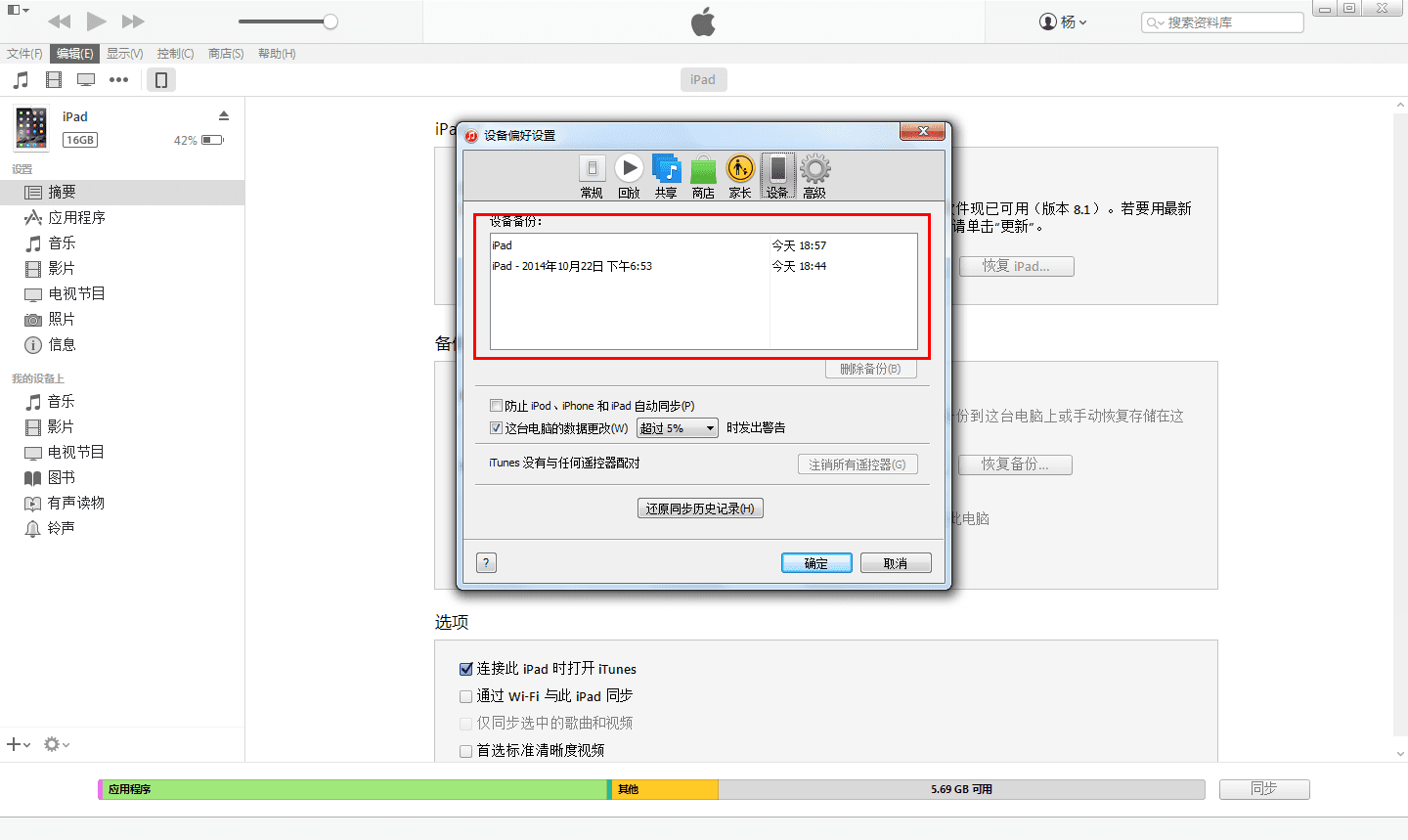Open the 编辑(E) menu
Image resolution: width=1408 pixels, height=840 pixels.
[75, 54]
